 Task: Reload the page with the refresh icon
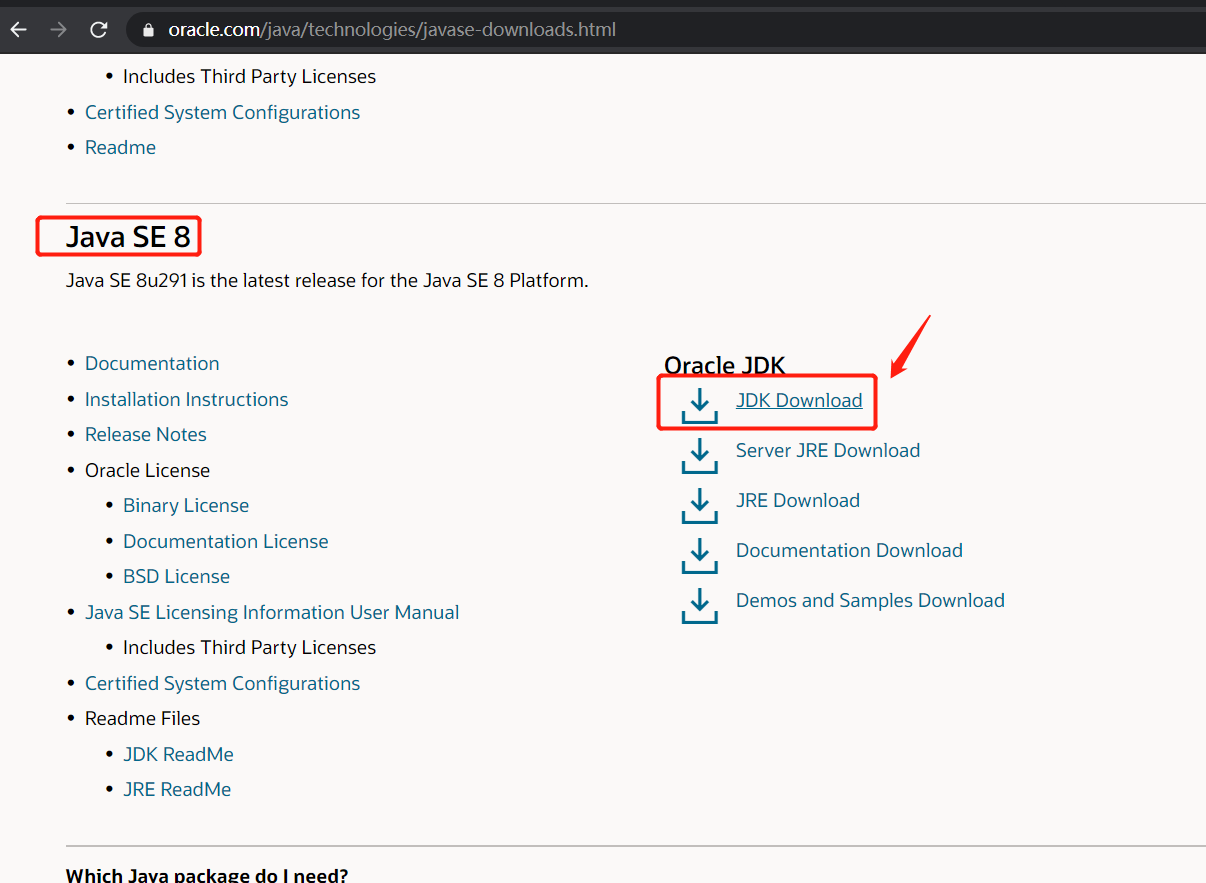(x=98, y=30)
